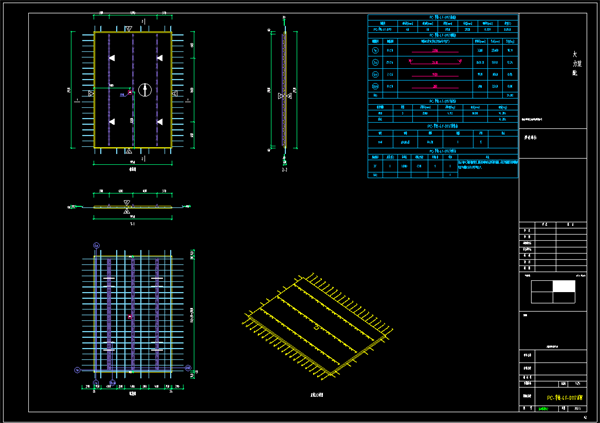Click the cyan note text in the last table
The image size is (600, 423).
(488, 165)
